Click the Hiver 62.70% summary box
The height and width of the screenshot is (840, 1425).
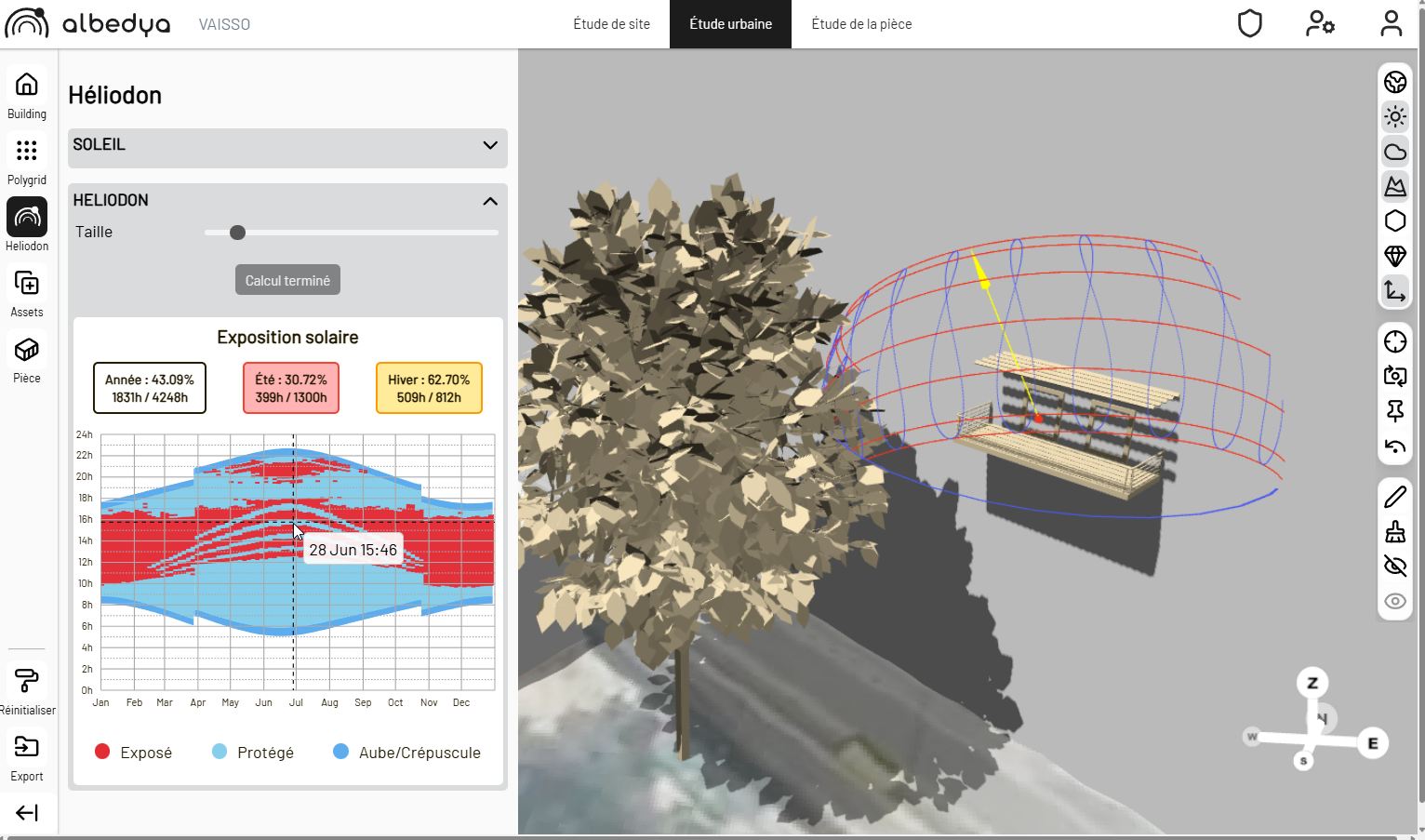pos(429,388)
